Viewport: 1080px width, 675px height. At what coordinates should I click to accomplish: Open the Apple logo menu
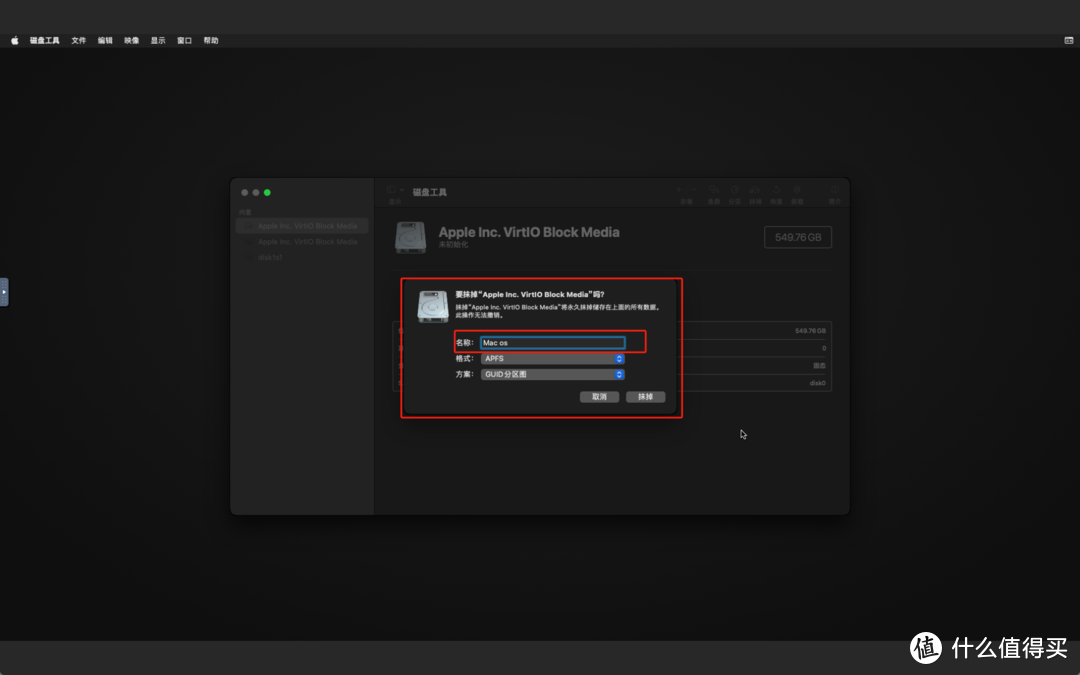coord(15,41)
